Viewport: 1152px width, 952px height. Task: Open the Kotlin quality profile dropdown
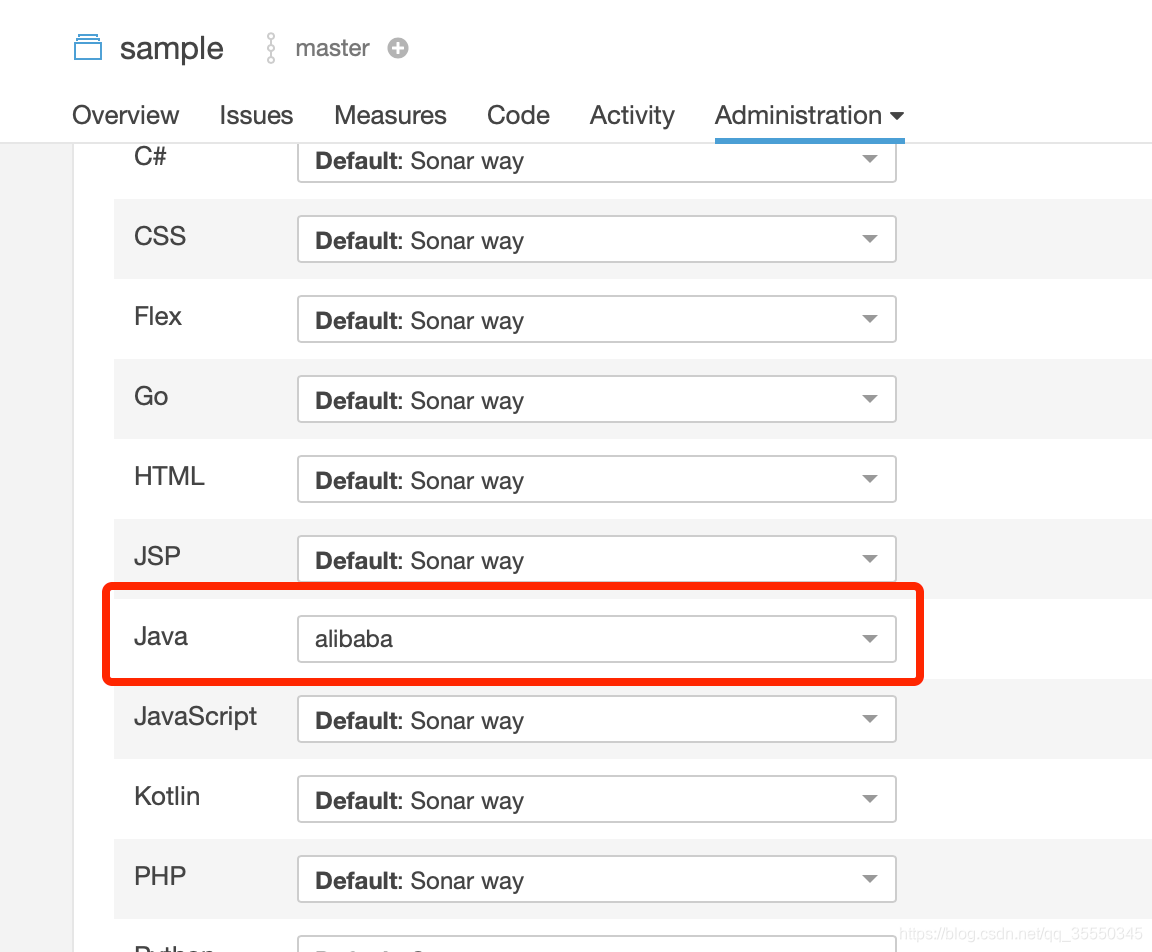point(597,799)
